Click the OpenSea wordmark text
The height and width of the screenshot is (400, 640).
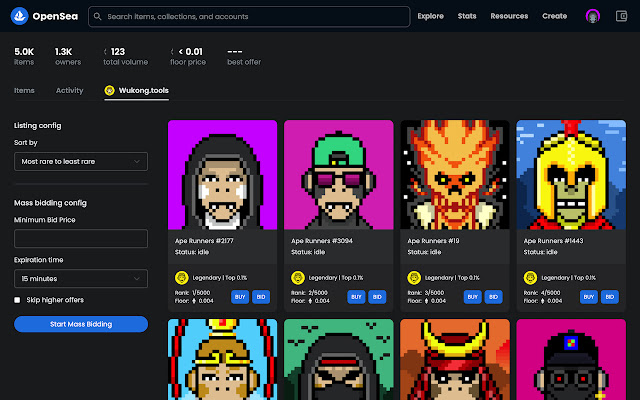55,16
